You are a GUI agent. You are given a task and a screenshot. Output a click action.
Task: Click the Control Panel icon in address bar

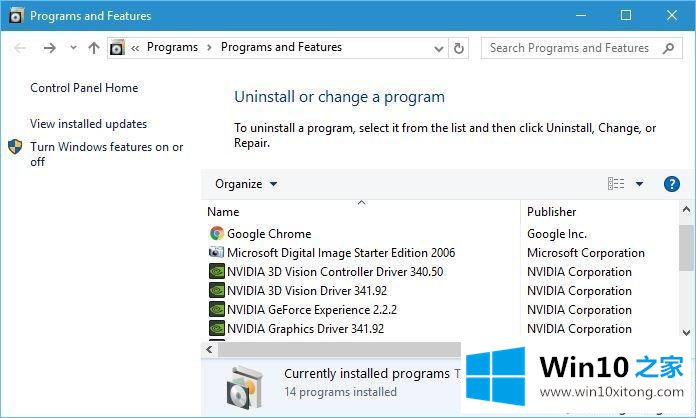coord(117,47)
